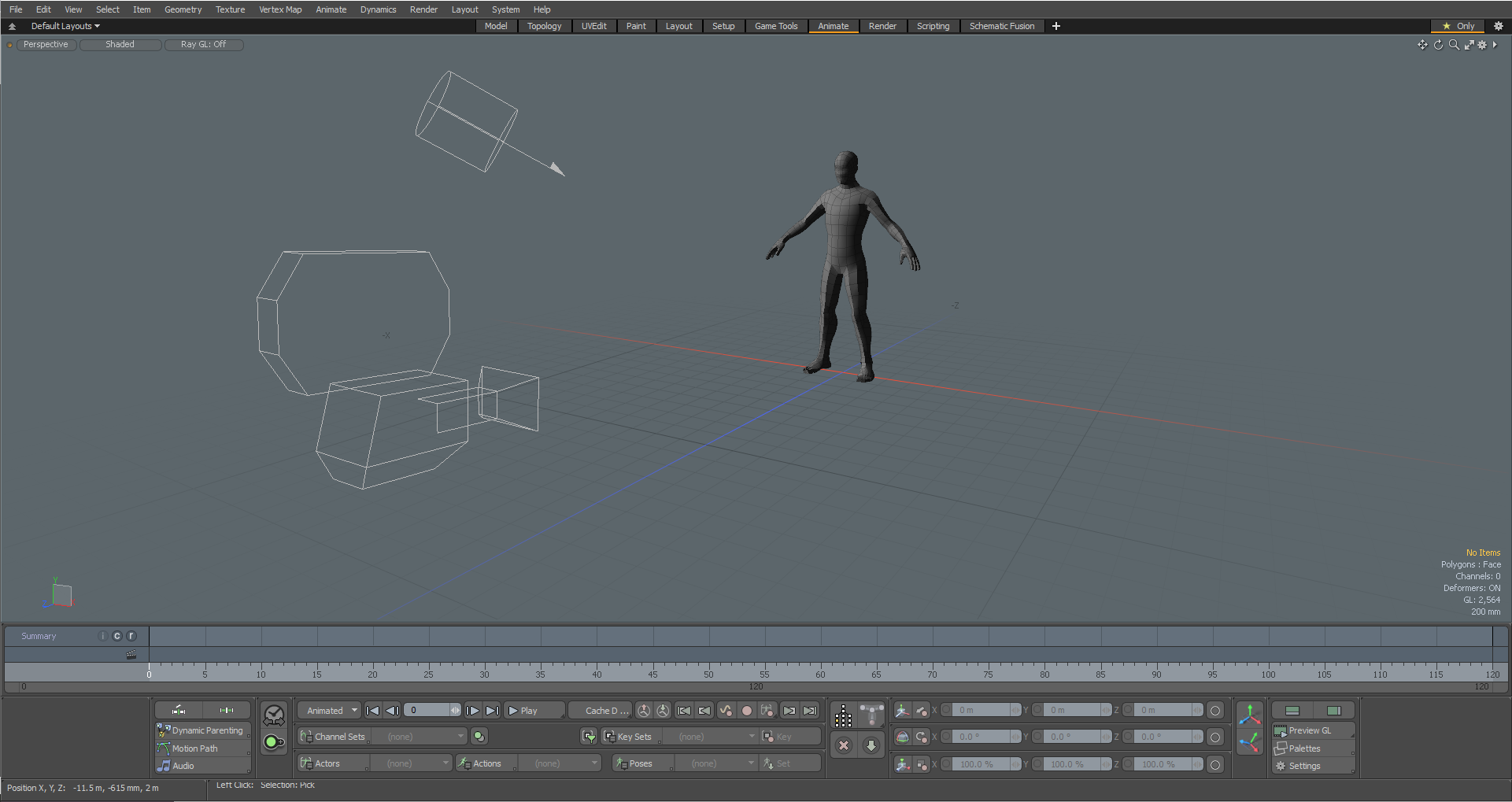This screenshot has width=1512, height=802.
Task: Click the Motion Path tool
Action: 194,748
